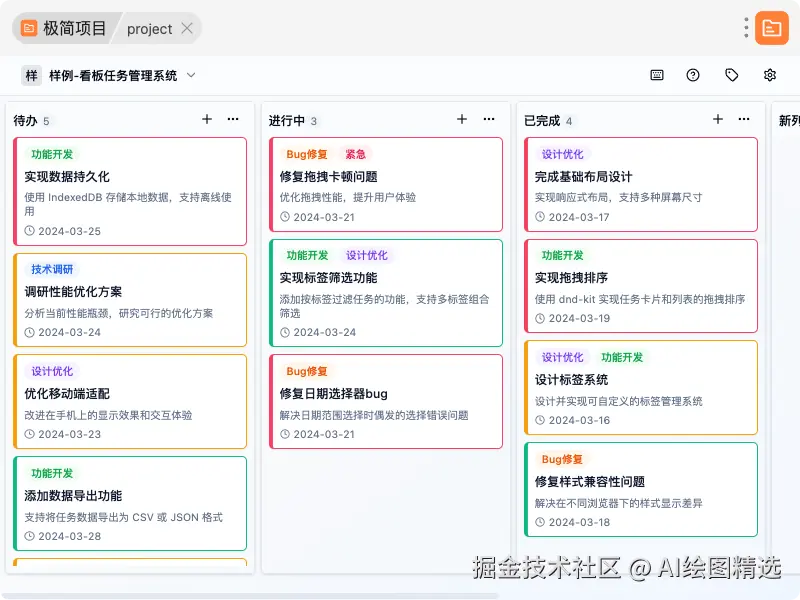Add a new card to 待办 column
Screen dimensions: 800x600
(x=207, y=118)
